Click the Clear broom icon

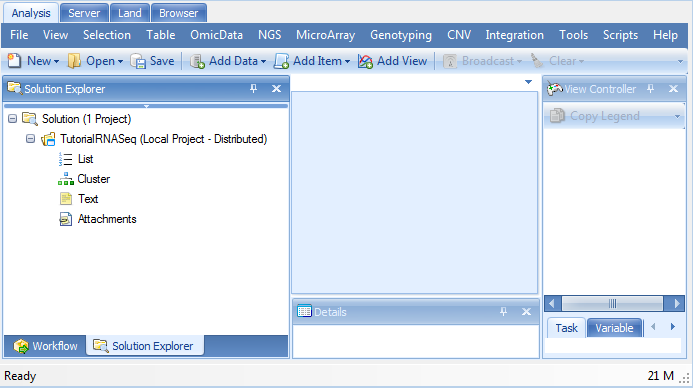point(537,61)
